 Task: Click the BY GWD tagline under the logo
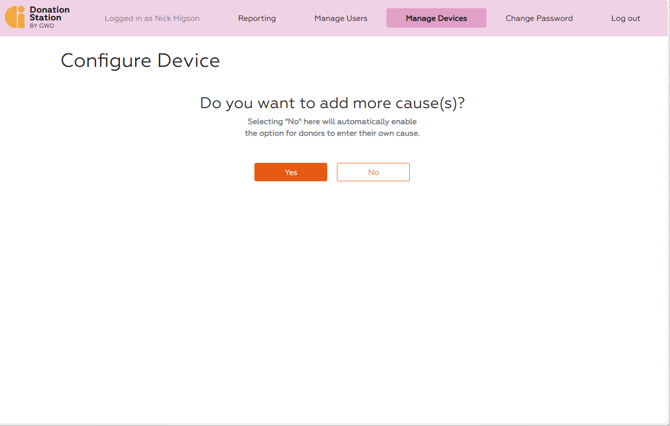[42, 26]
